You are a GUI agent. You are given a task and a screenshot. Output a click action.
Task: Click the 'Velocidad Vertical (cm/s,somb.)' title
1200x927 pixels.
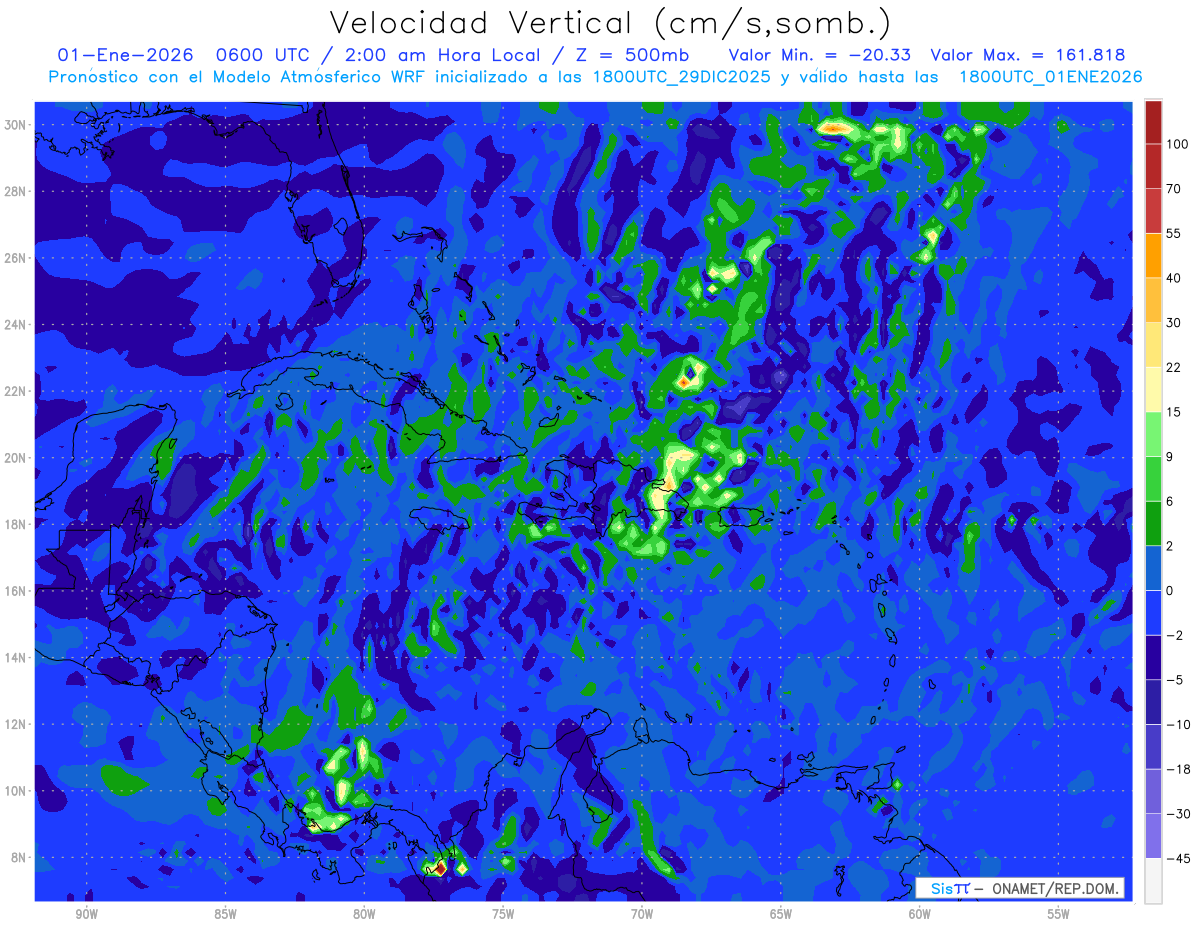tap(610, 23)
